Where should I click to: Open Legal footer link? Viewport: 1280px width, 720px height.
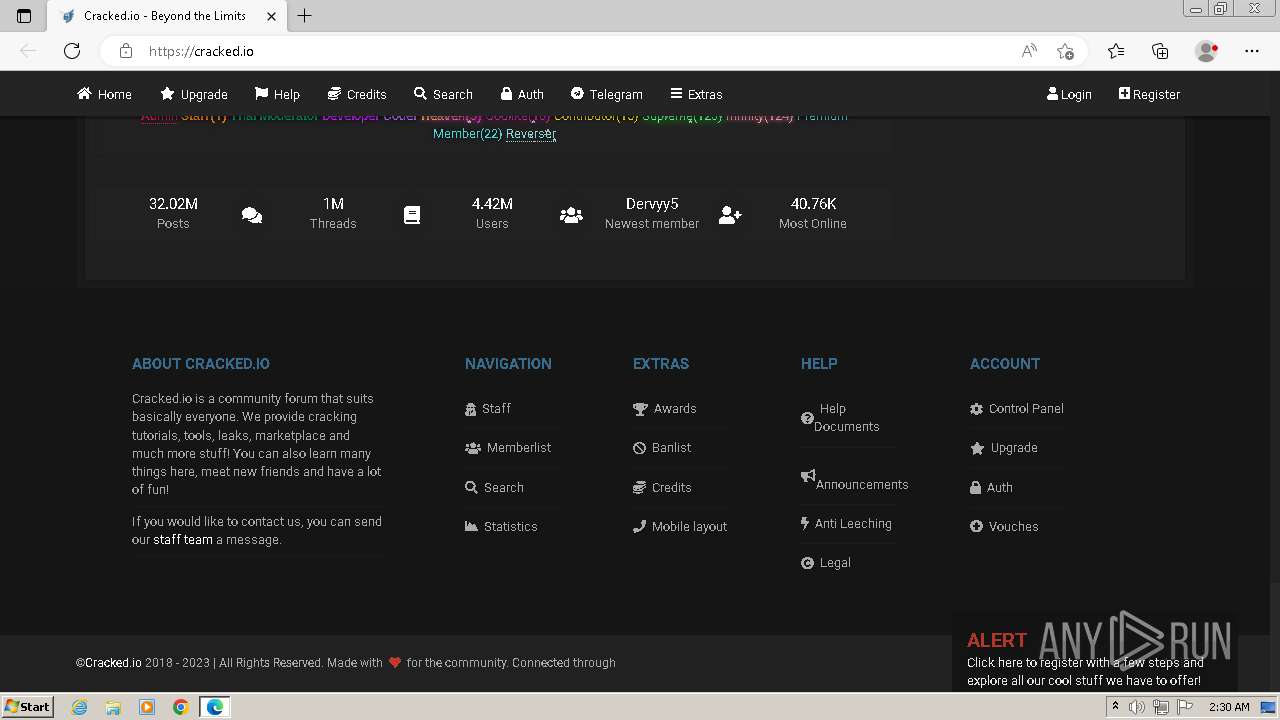[x=826, y=563]
